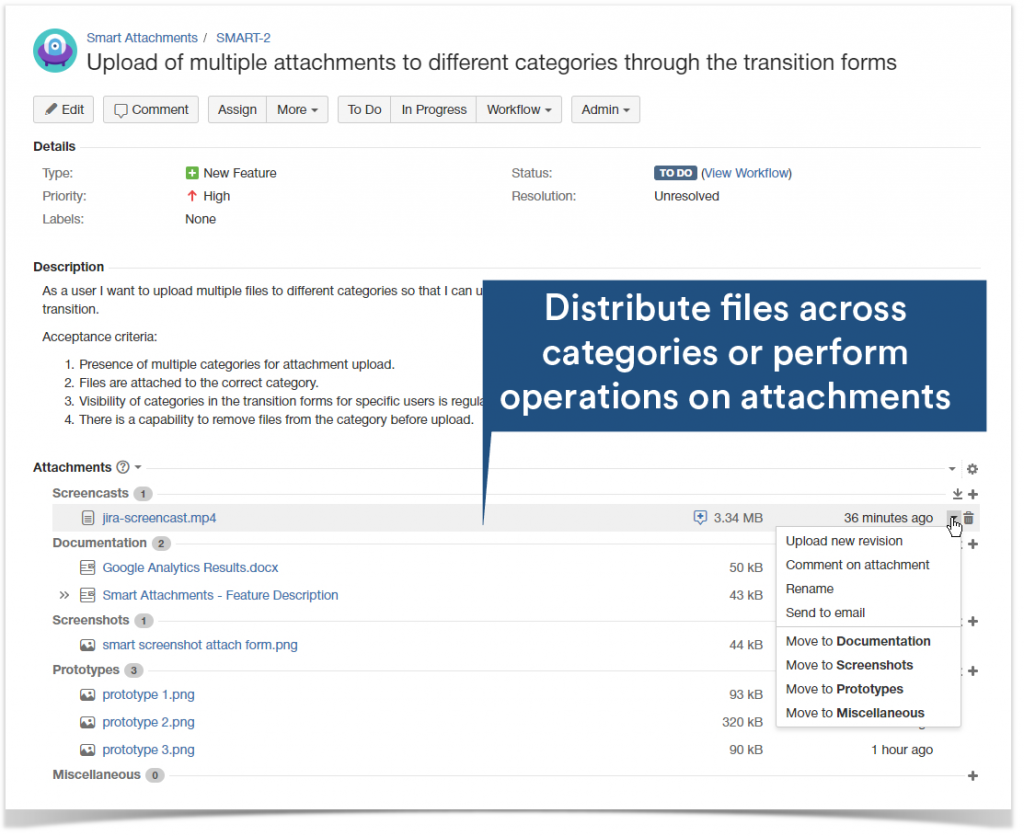Open the View Workflow link
The width and height of the screenshot is (1024, 836).
click(746, 172)
